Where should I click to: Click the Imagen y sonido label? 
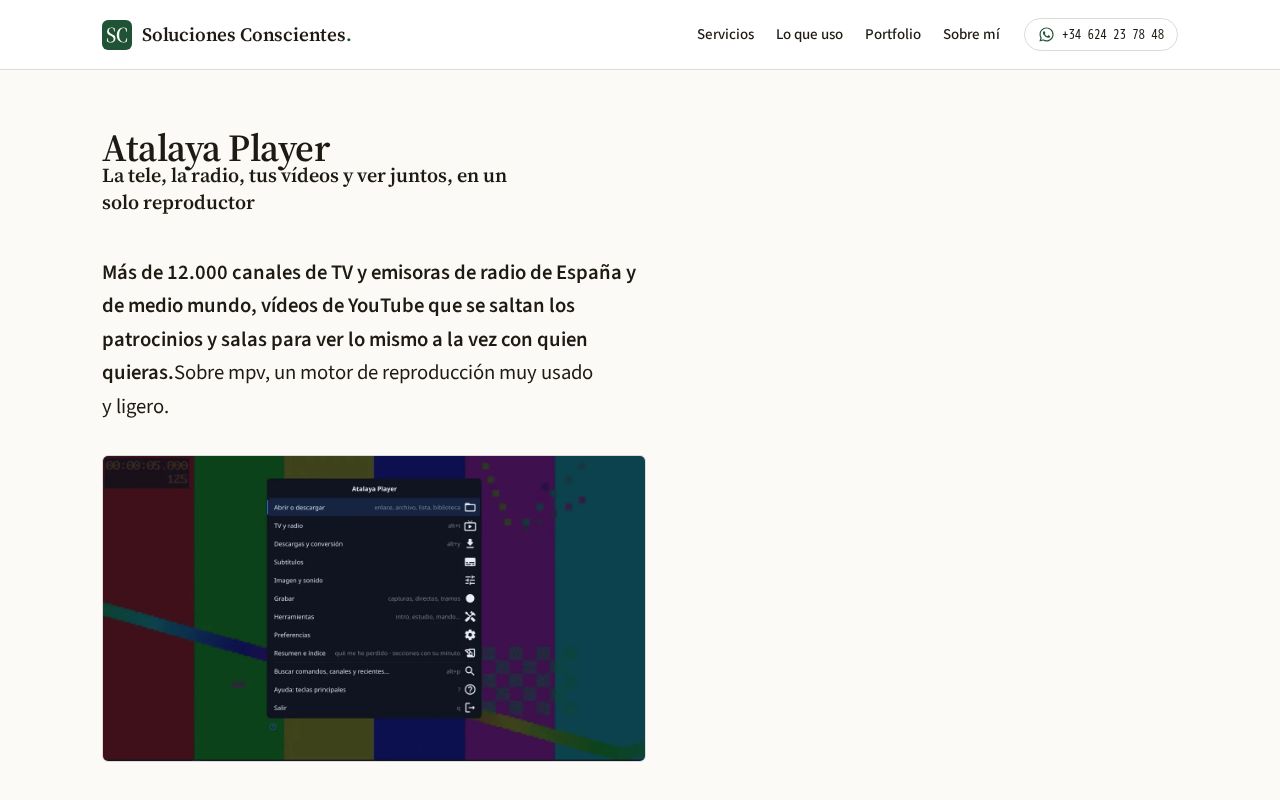298,580
